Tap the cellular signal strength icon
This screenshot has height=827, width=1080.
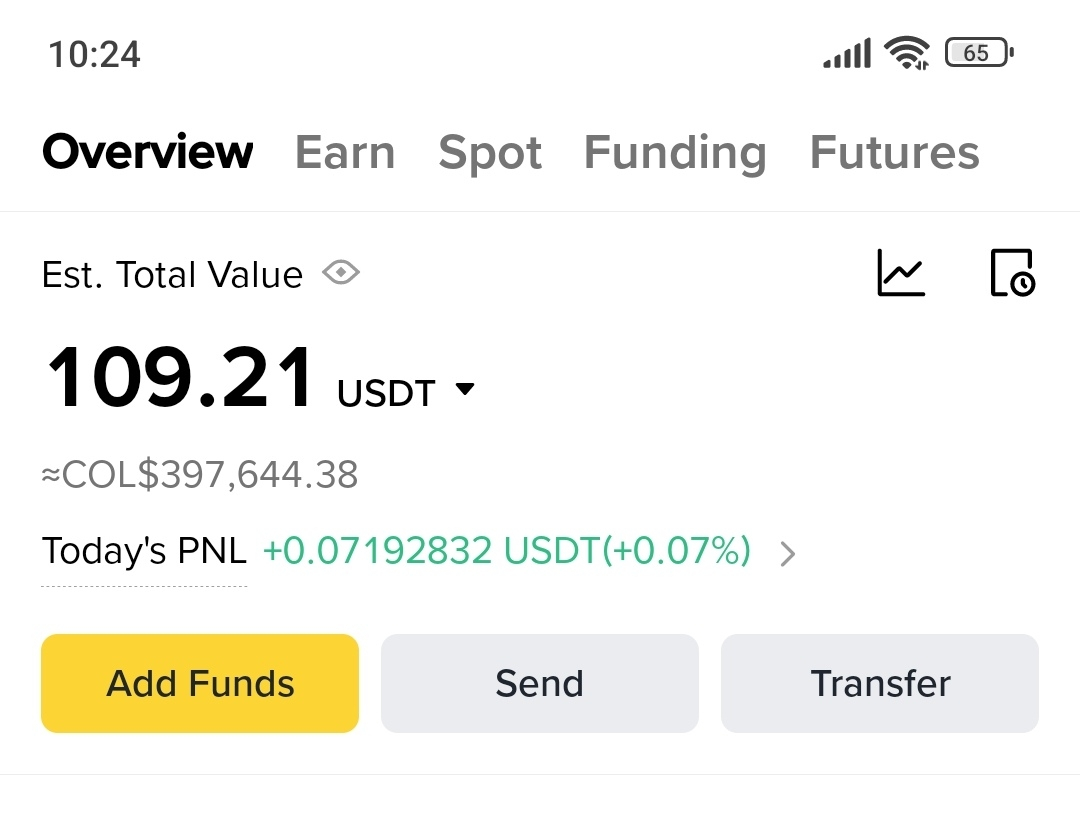pos(847,54)
